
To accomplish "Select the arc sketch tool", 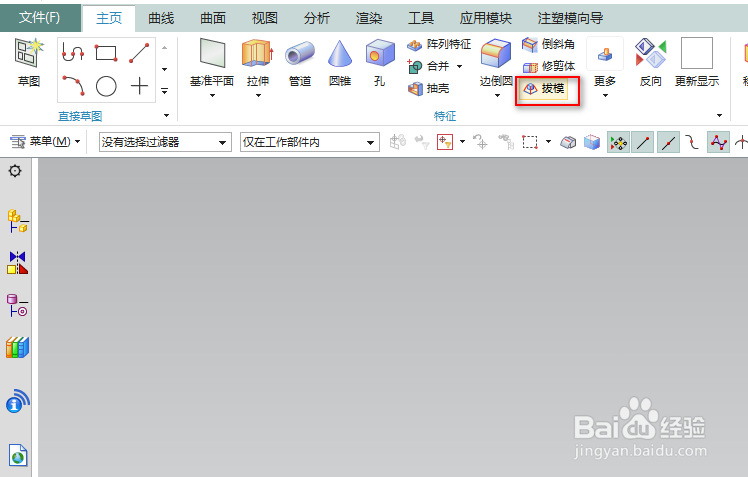I will (x=73, y=86).
